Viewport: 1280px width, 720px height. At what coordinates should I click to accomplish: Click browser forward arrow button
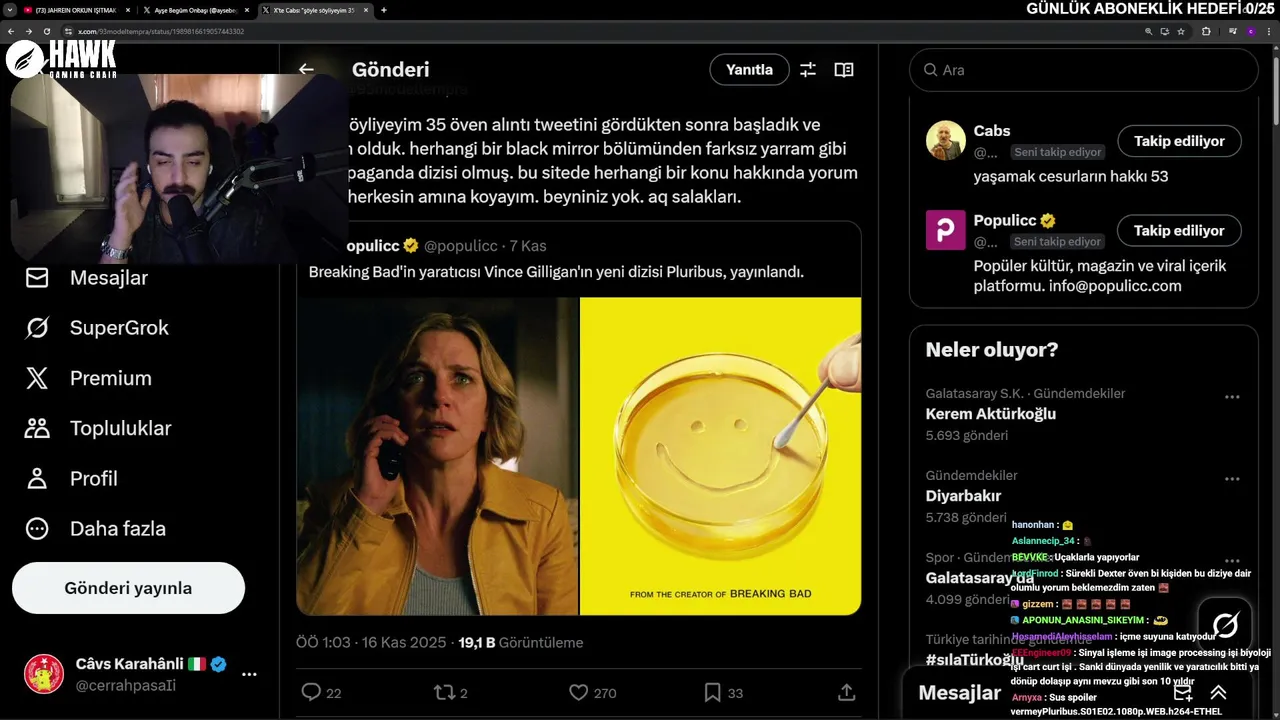click(x=28, y=31)
